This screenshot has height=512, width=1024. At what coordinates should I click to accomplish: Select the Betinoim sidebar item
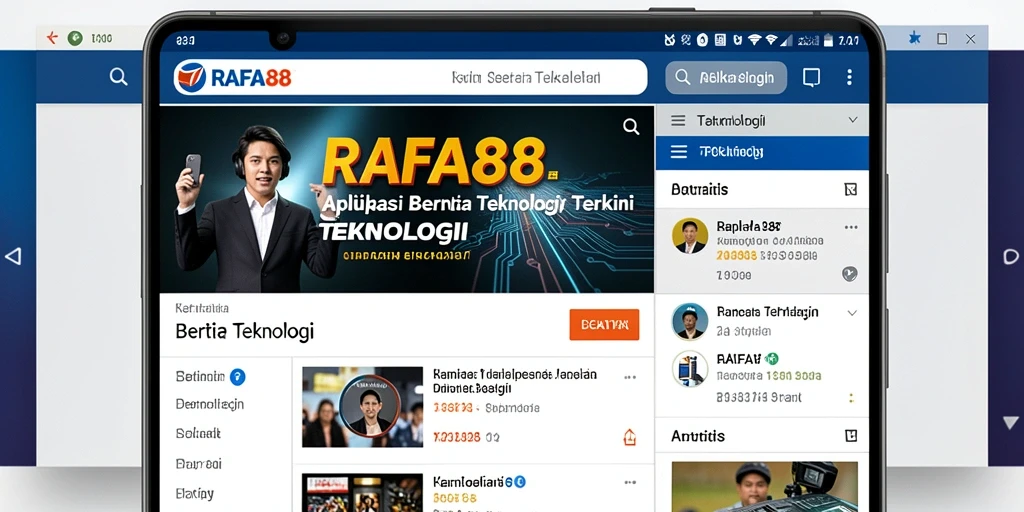[200, 377]
